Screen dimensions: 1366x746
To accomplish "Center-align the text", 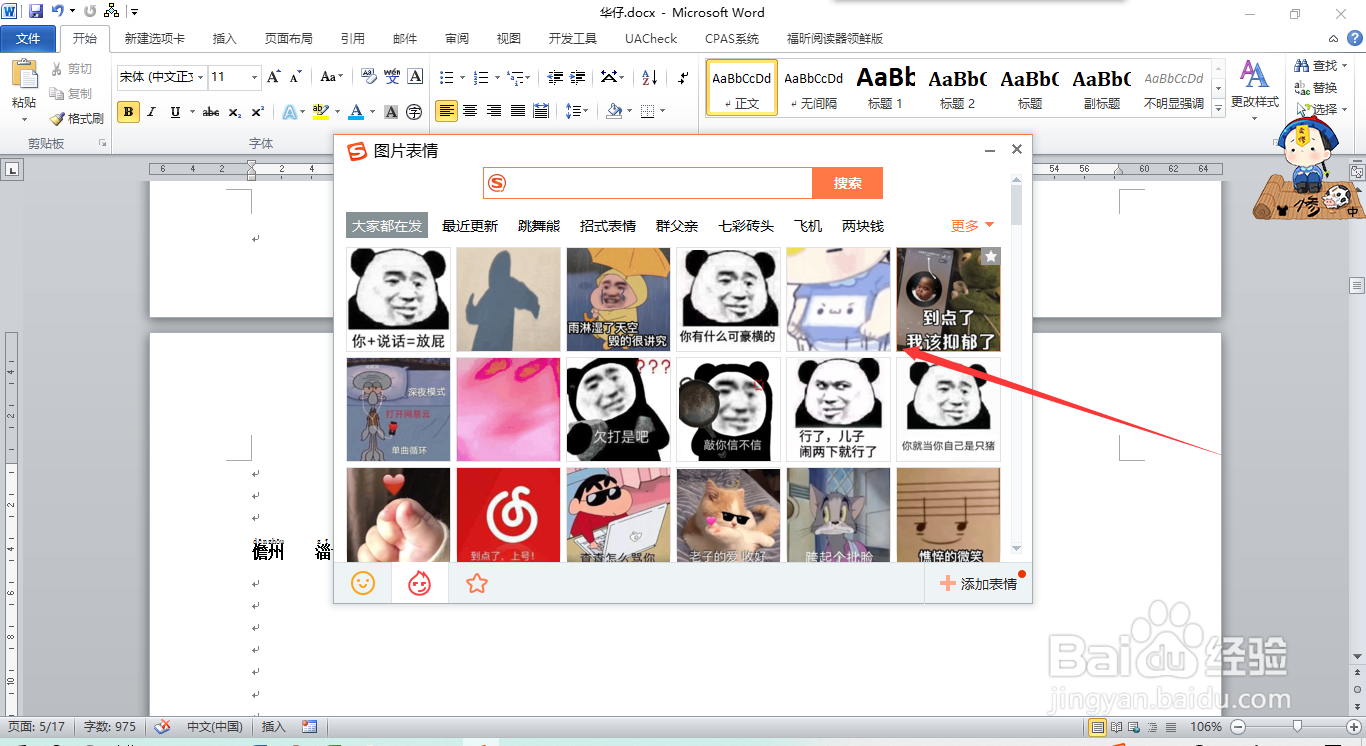I will coord(470,111).
